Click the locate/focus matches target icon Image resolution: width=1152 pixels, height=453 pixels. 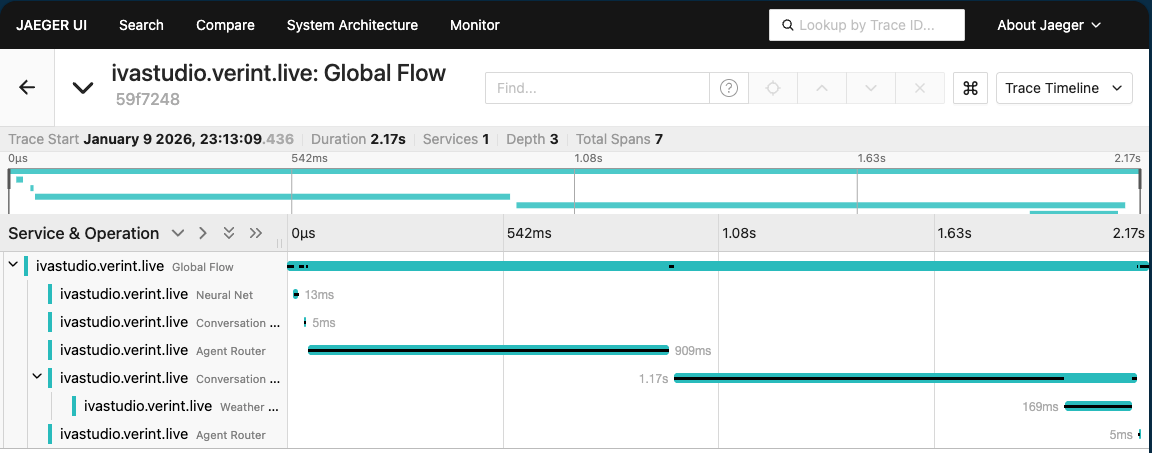point(772,88)
